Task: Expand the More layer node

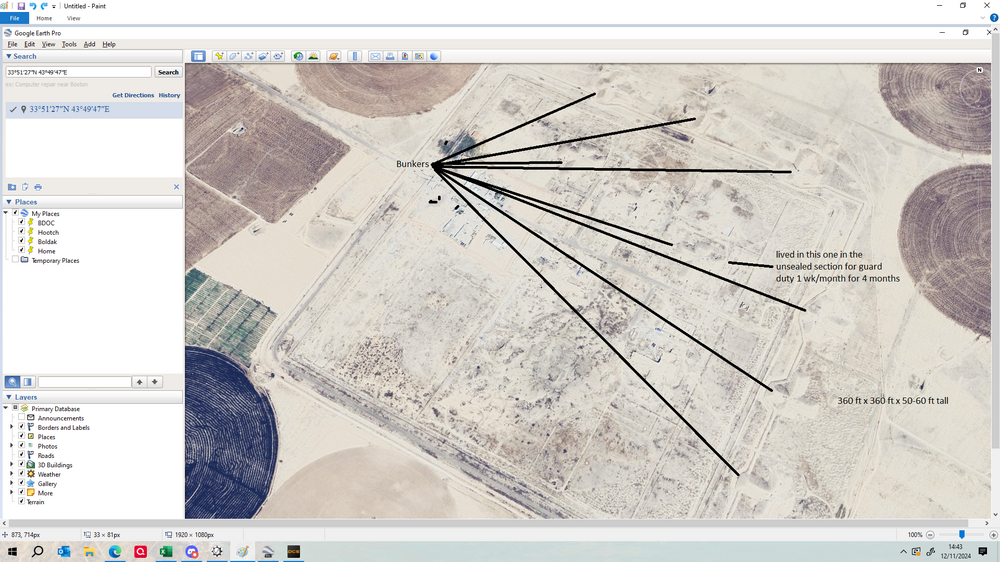Action: pyautogui.click(x=11, y=492)
